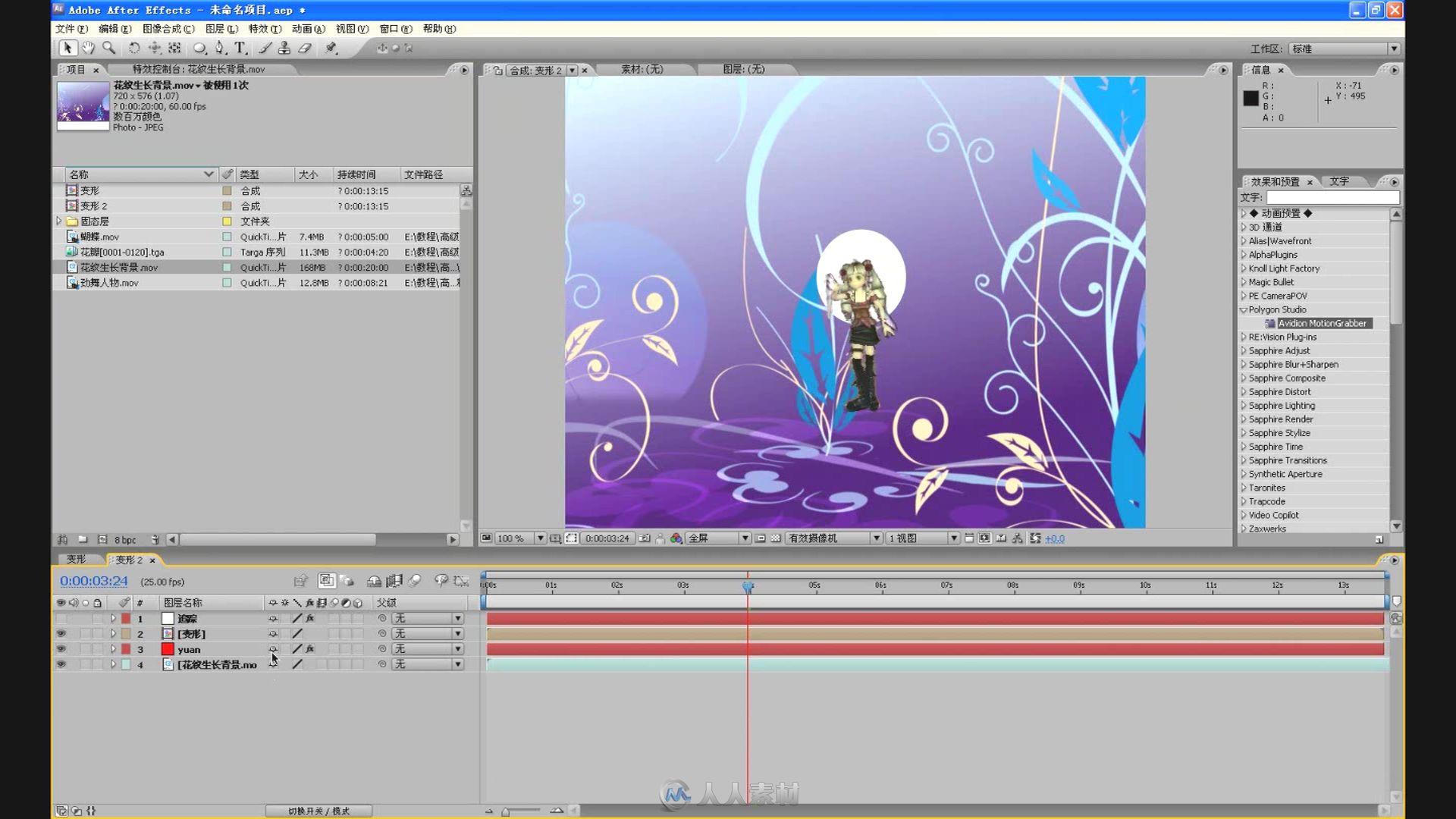Screen dimensions: 1456x819
Task: Expand Sapphire Distort effects category
Action: point(1244,392)
